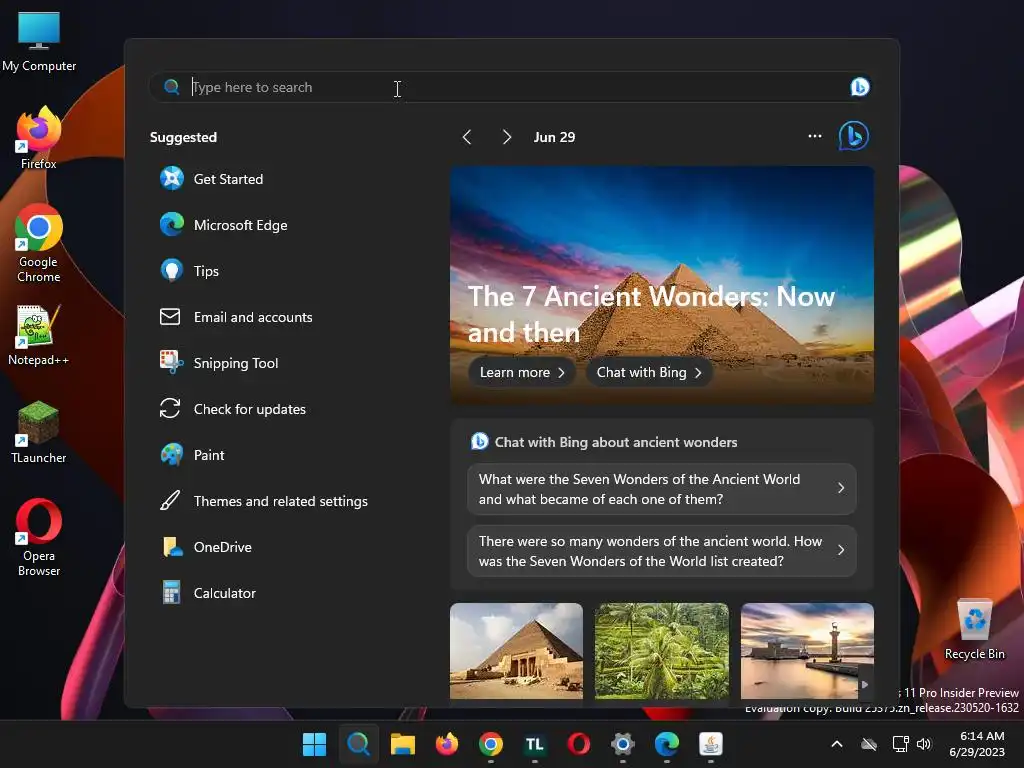Launch Snipping Tool from suggestions
Viewport: 1024px width, 768px height.
(x=219, y=362)
